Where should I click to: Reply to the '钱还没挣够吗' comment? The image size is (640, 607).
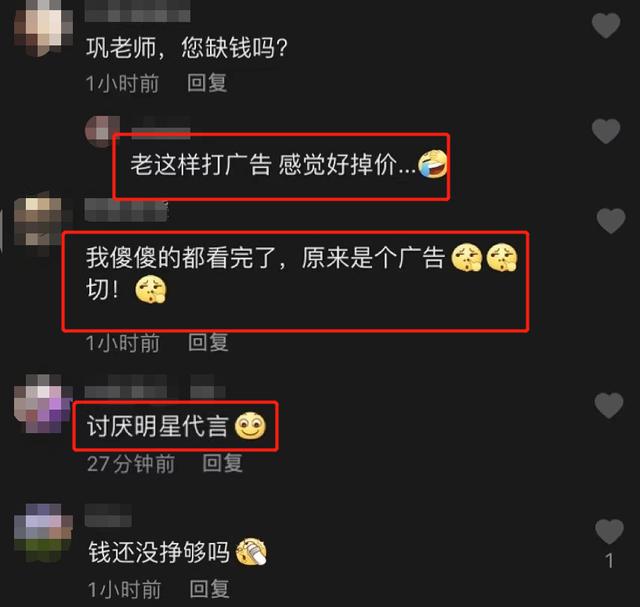[209, 589]
